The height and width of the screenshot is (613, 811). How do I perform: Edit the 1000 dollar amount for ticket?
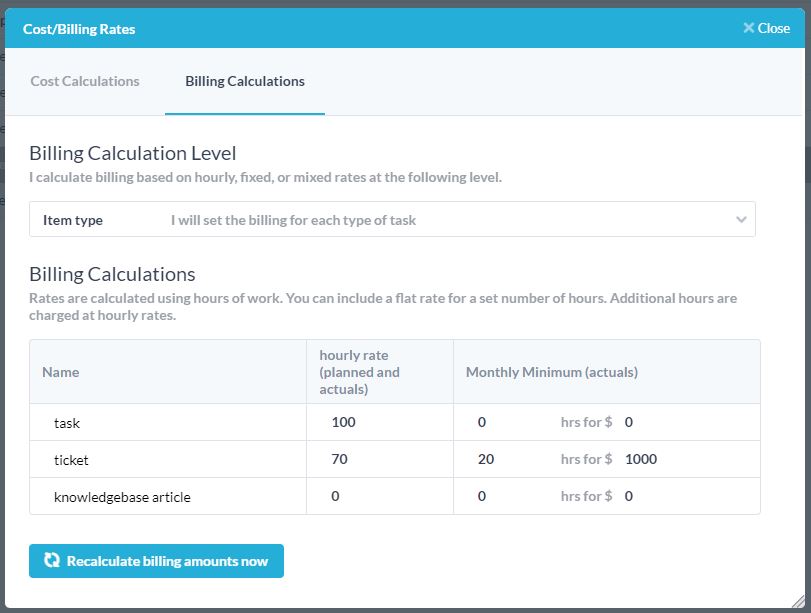point(680,460)
